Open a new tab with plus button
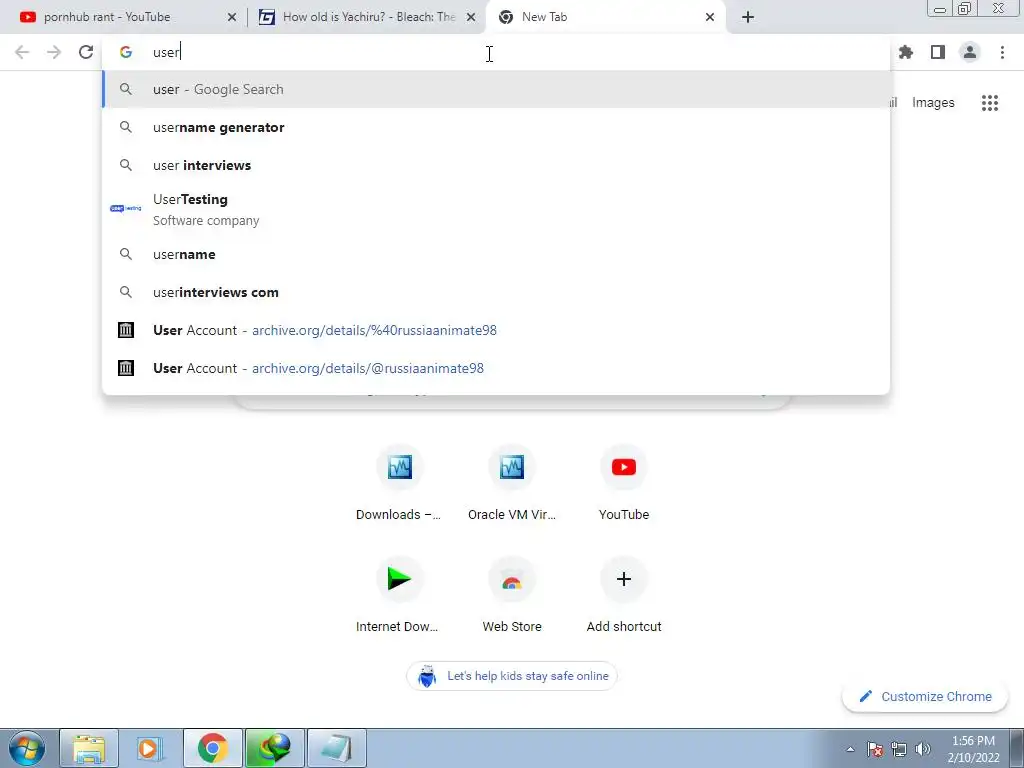The image size is (1024, 768). [748, 18]
